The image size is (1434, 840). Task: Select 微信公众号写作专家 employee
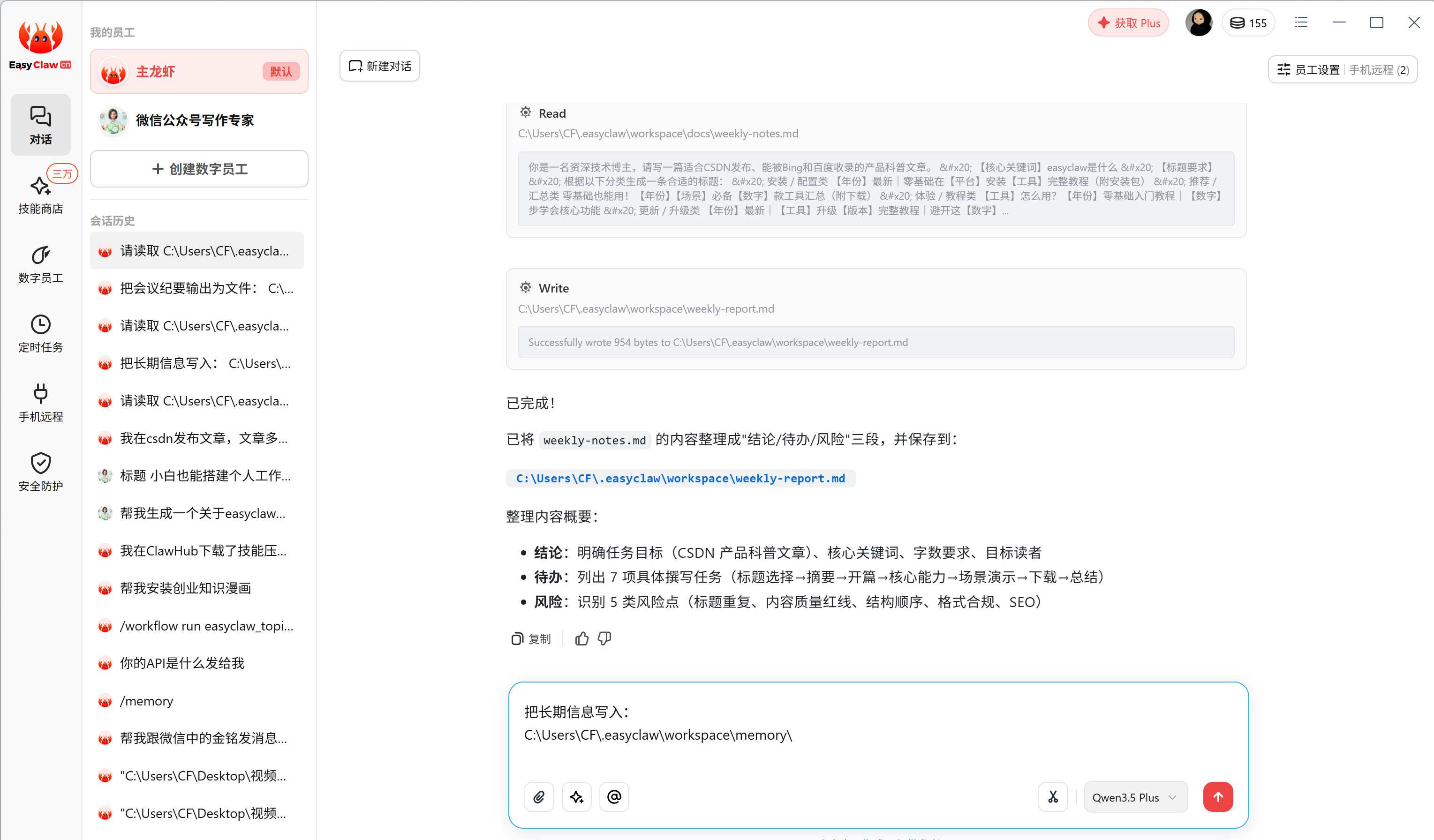[199, 120]
